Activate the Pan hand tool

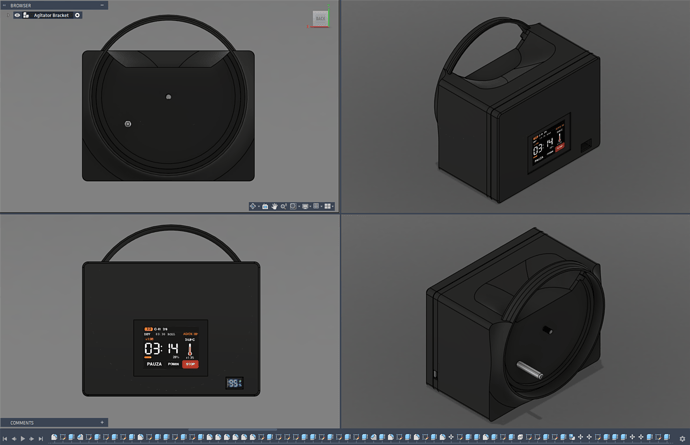click(x=275, y=206)
